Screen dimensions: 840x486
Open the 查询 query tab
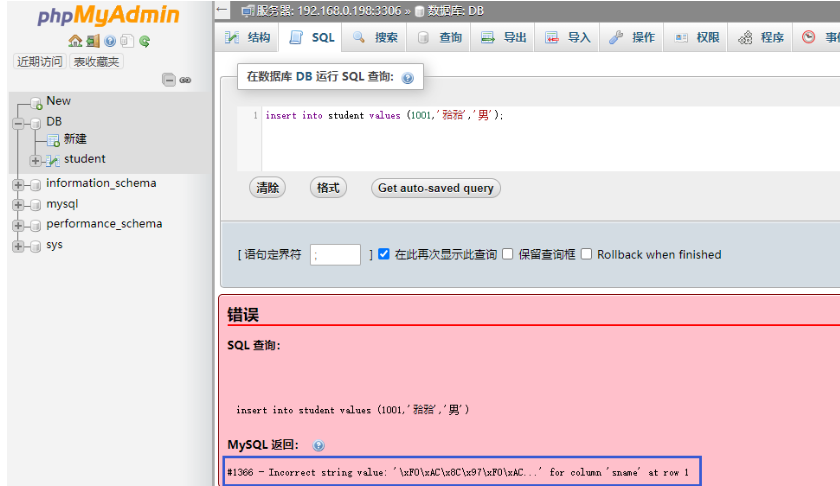click(x=439, y=38)
